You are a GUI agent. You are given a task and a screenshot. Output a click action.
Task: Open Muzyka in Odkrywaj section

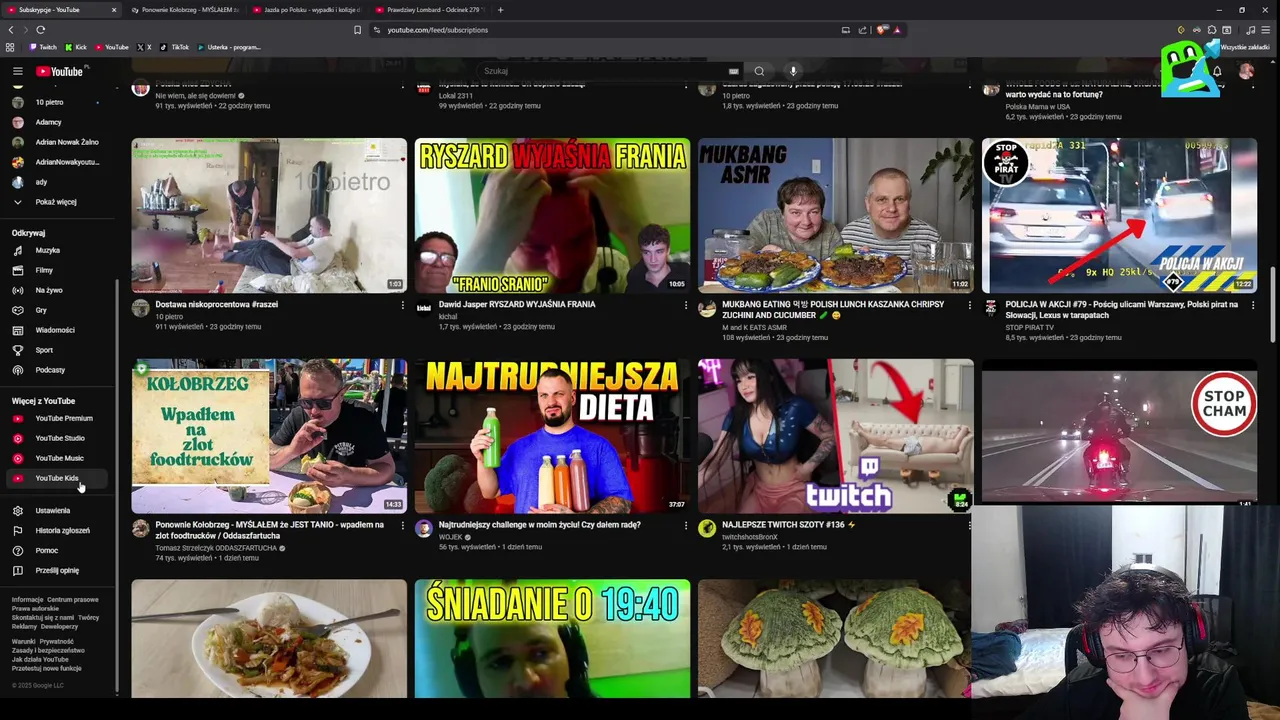pos(57,250)
